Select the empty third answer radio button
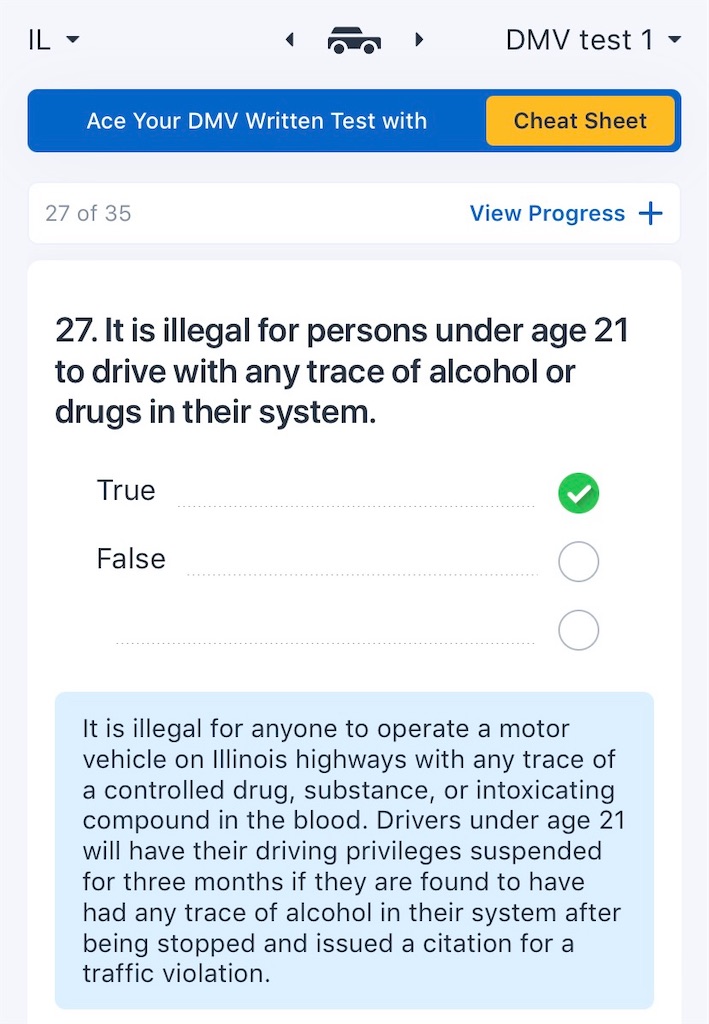Image resolution: width=709 pixels, height=1024 pixels. point(578,630)
